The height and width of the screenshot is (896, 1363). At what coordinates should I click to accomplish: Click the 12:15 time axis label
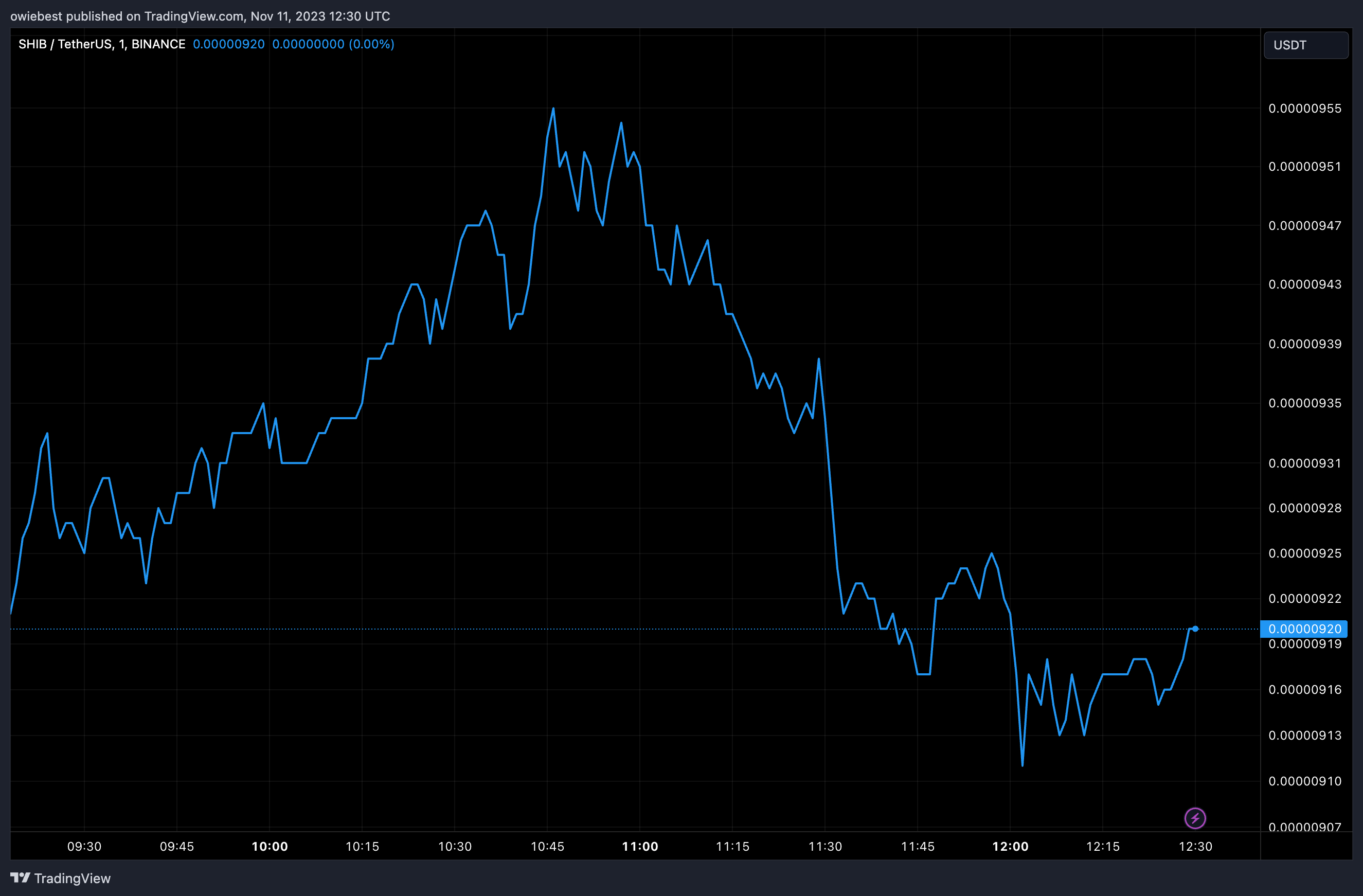(x=1103, y=846)
